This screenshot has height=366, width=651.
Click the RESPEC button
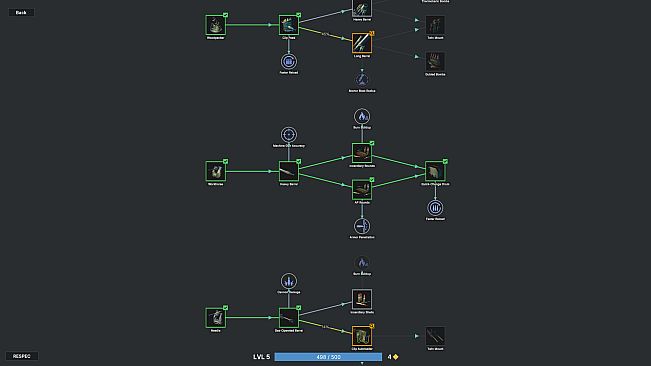[x=22, y=356]
